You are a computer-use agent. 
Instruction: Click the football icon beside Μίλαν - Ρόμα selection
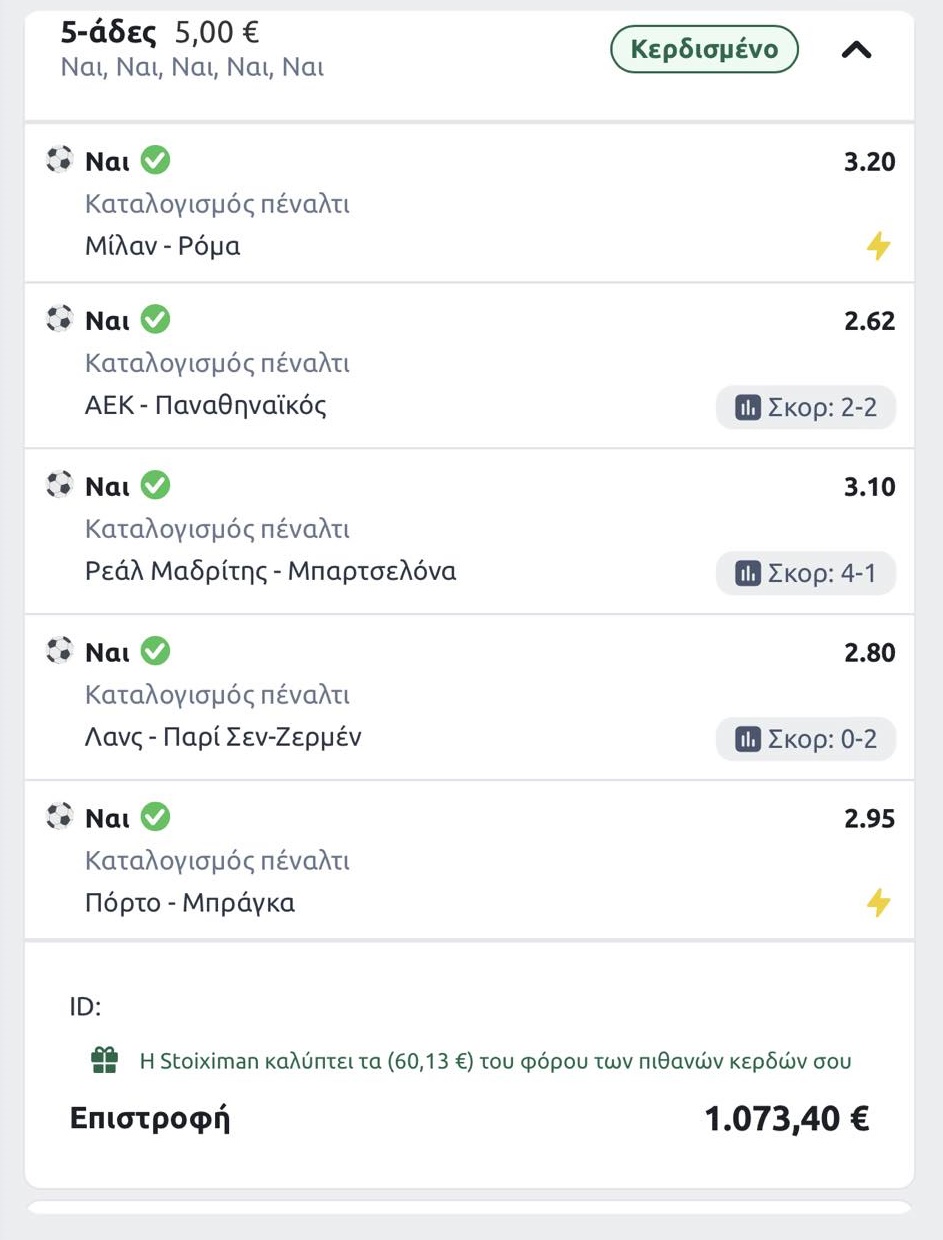[x=60, y=159]
